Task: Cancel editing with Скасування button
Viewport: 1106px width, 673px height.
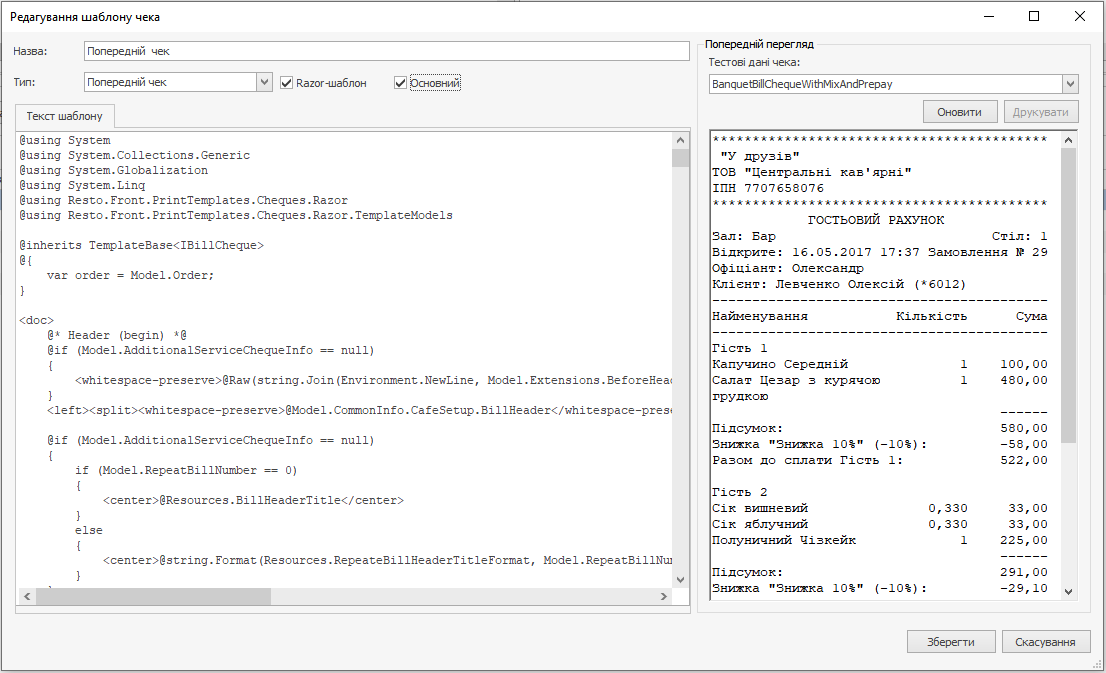Action: [1045, 642]
